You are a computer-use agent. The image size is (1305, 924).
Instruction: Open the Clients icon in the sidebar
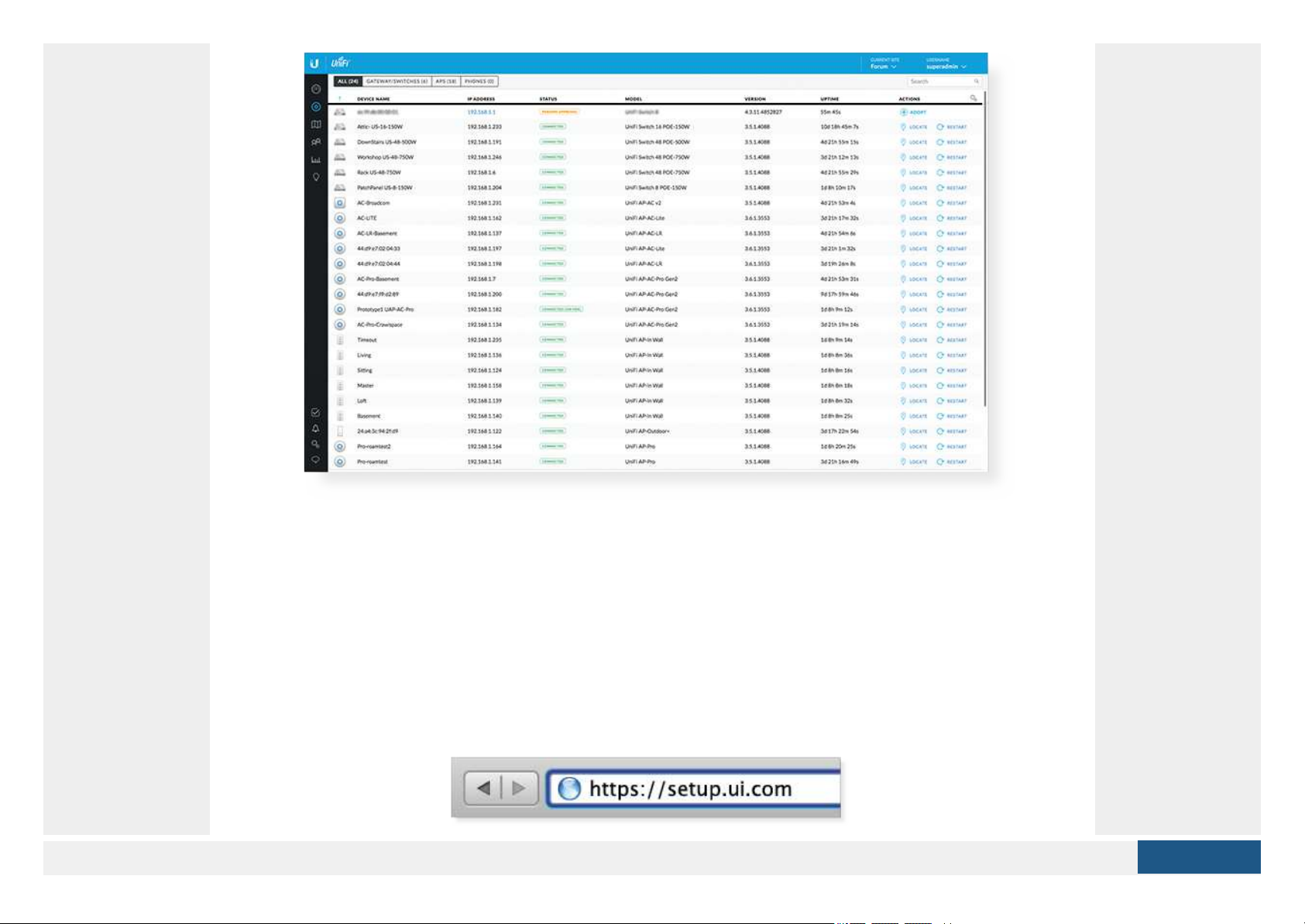pyautogui.click(x=316, y=143)
